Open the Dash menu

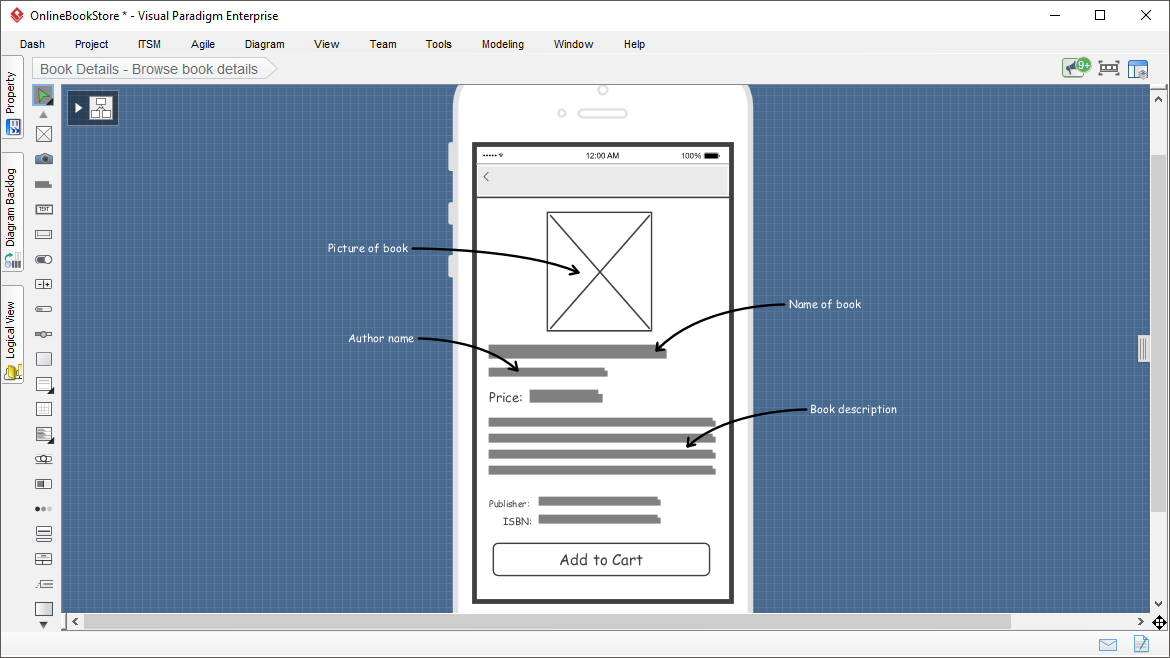(x=32, y=44)
